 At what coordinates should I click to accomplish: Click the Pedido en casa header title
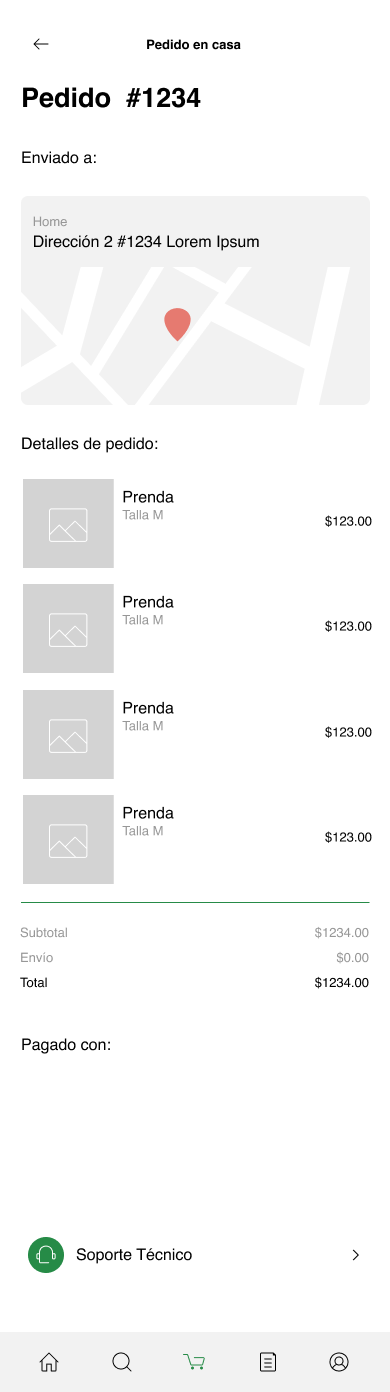pyautogui.click(x=193, y=44)
